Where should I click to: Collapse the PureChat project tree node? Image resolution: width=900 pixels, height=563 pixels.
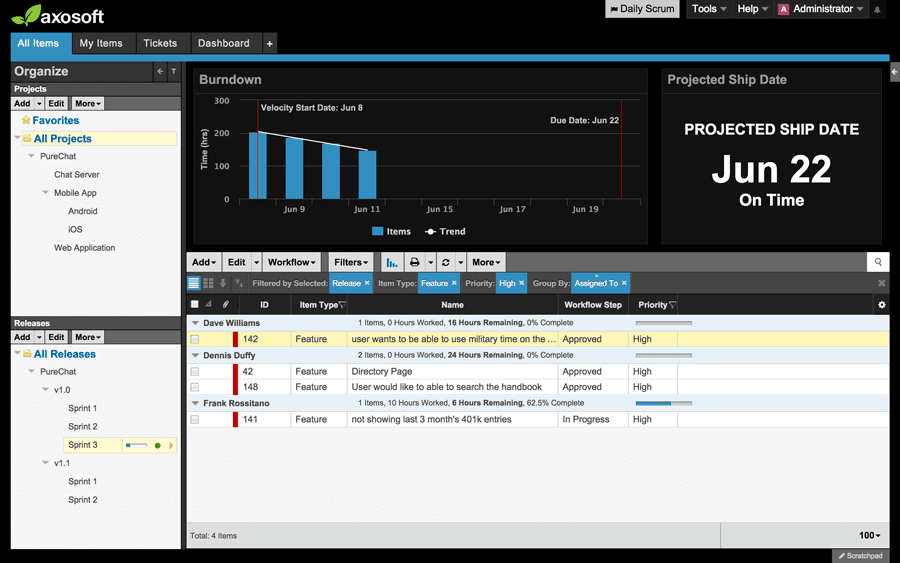pos(32,156)
